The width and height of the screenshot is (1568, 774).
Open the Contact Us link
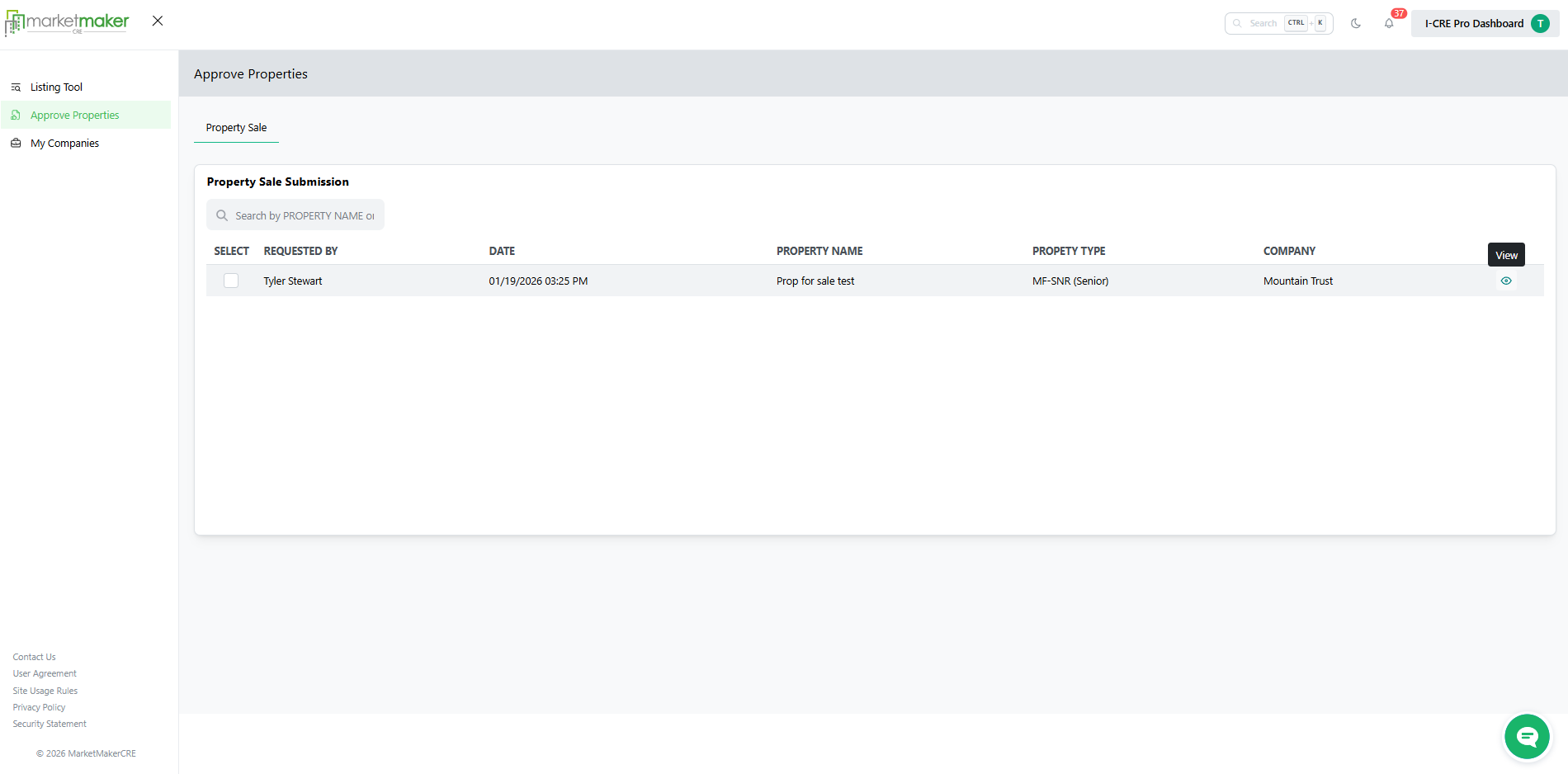(x=34, y=658)
